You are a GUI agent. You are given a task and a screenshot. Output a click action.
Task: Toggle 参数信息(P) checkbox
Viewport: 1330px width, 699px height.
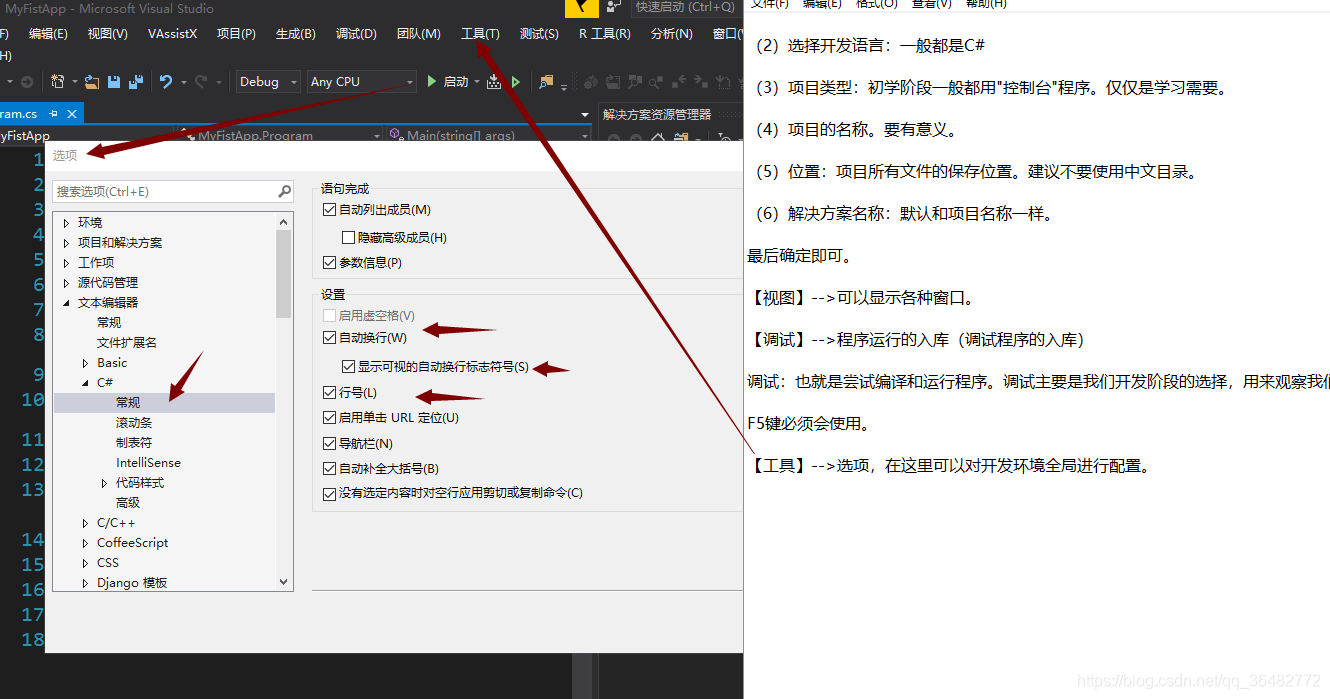click(x=330, y=263)
